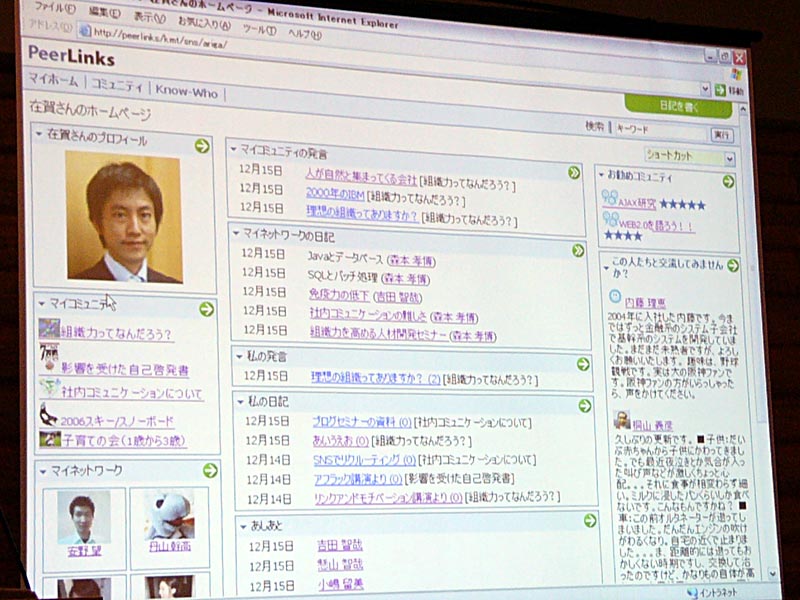This screenshot has height=600, width=800.
Task: Open the 編集 menu
Action: pos(104,12)
